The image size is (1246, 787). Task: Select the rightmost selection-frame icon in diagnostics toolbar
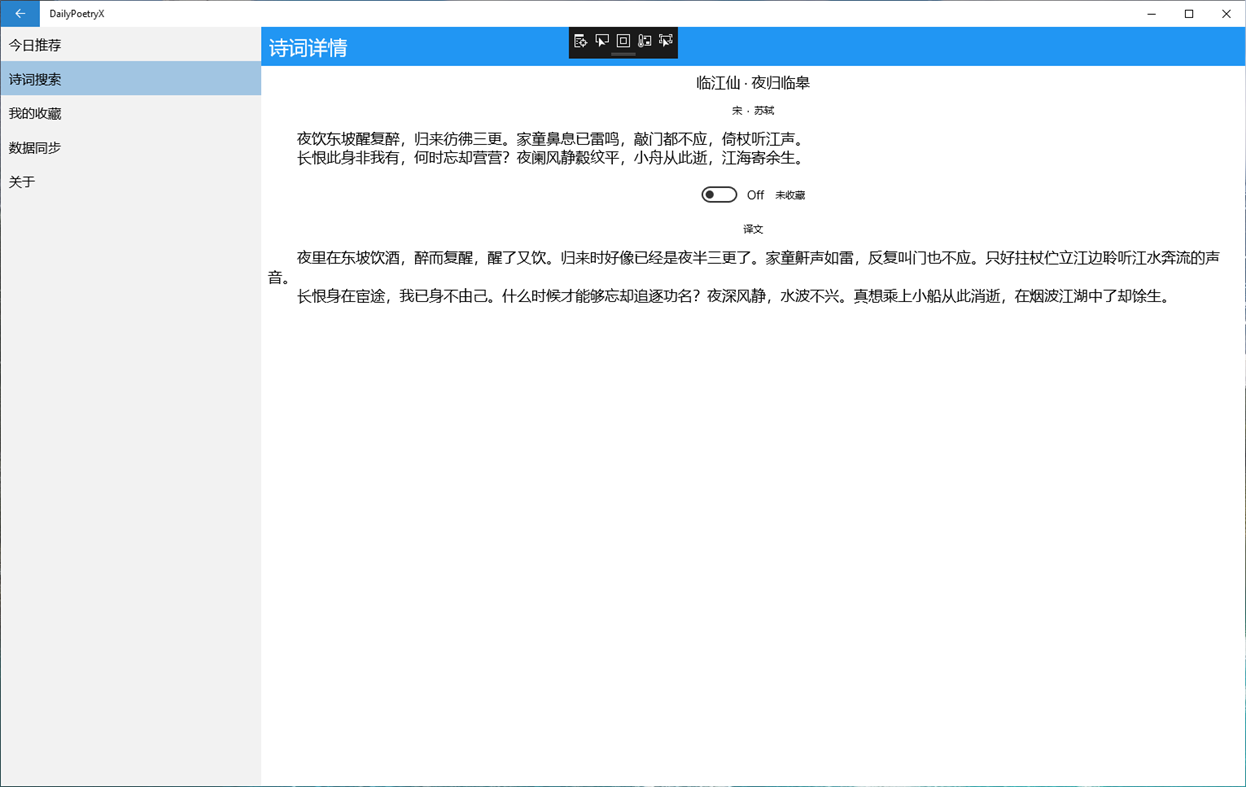pyautogui.click(x=666, y=42)
